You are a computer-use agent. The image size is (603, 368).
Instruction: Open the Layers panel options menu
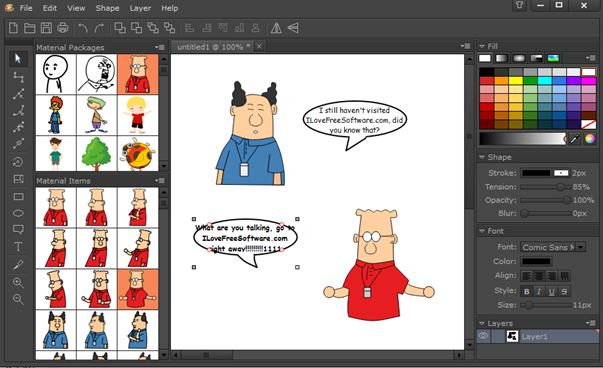591,323
